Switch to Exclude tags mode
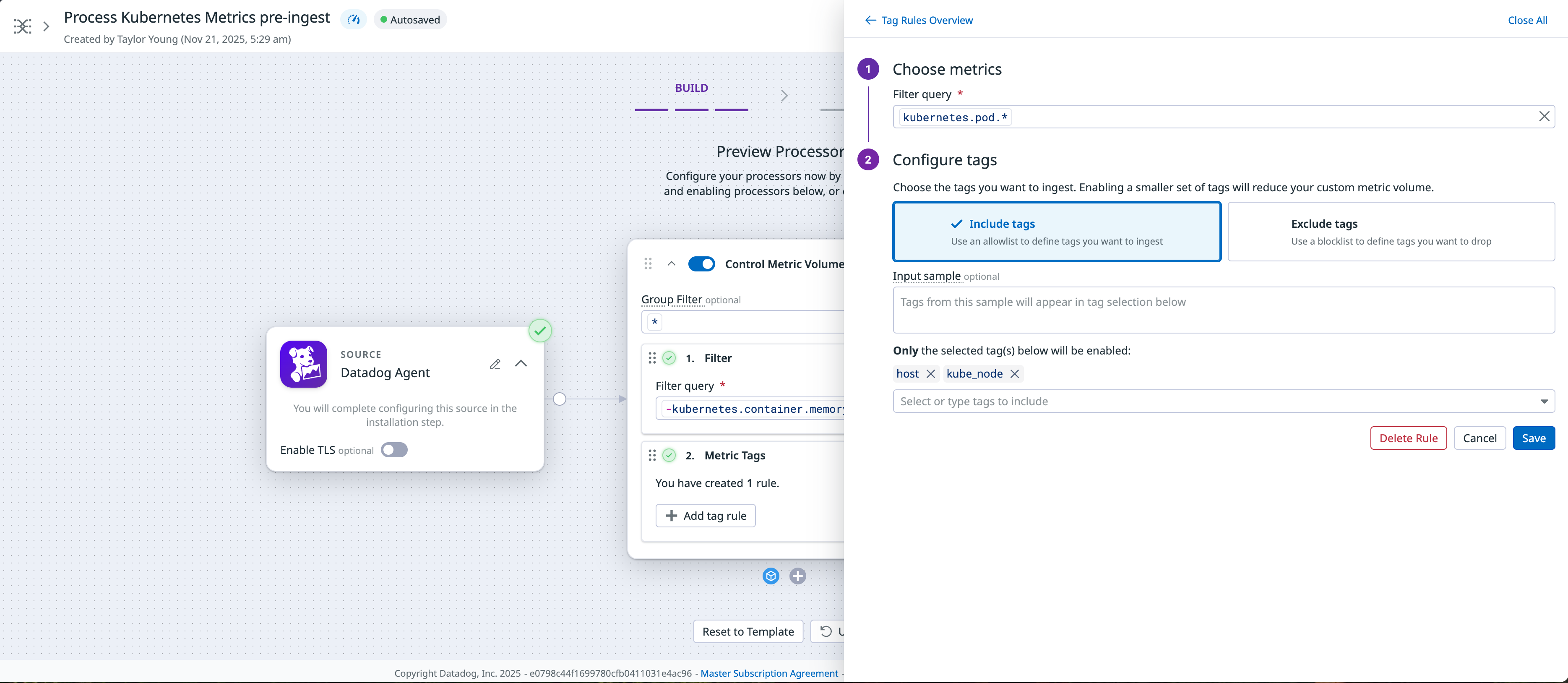 coord(1391,232)
